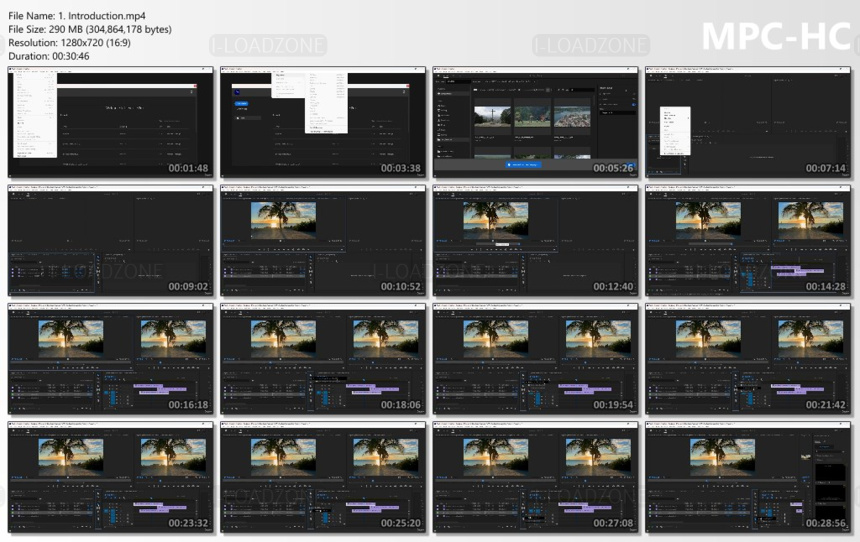Click the thumbnail stamped 00:16:18
Screen dimensions: 860x542
click(110, 359)
